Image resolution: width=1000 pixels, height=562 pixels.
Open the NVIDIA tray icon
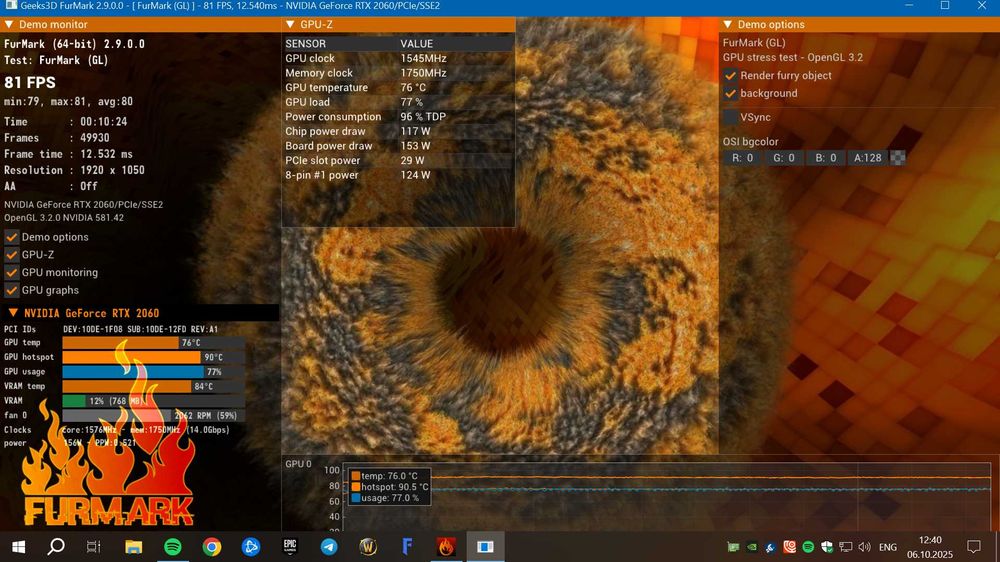coord(753,547)
